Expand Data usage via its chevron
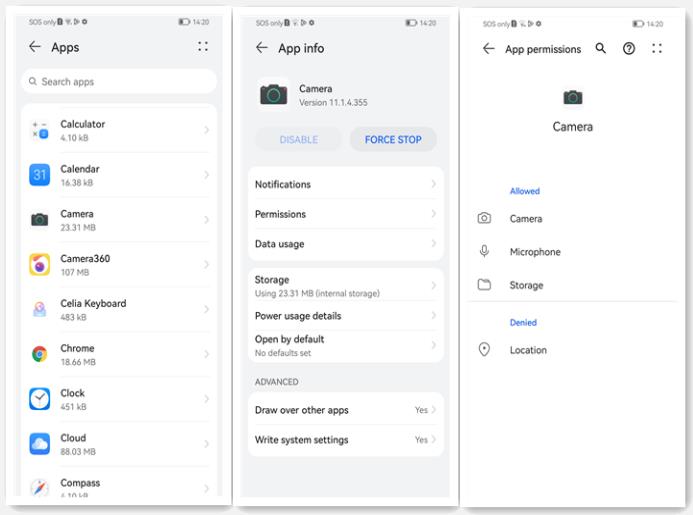Viewport: 693px width, 515px height. (x=433, y=244)
